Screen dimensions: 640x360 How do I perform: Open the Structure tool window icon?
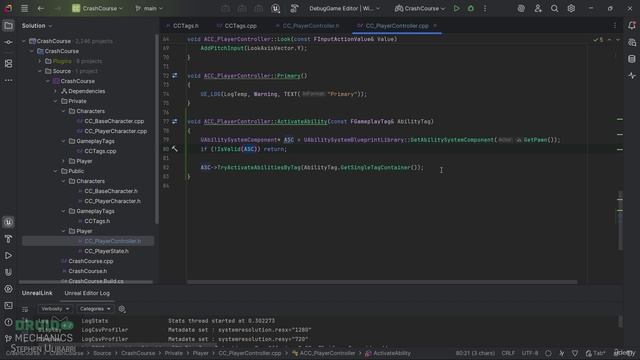pos(8,64)
